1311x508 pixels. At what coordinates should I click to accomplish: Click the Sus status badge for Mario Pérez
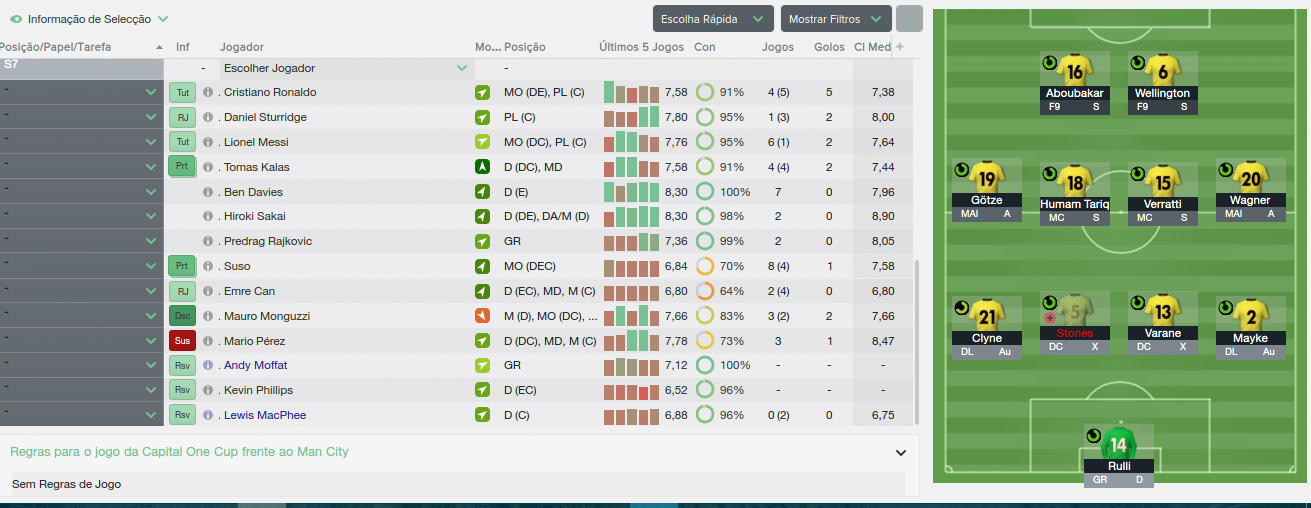pyautogui.click(x=182, y=340)
